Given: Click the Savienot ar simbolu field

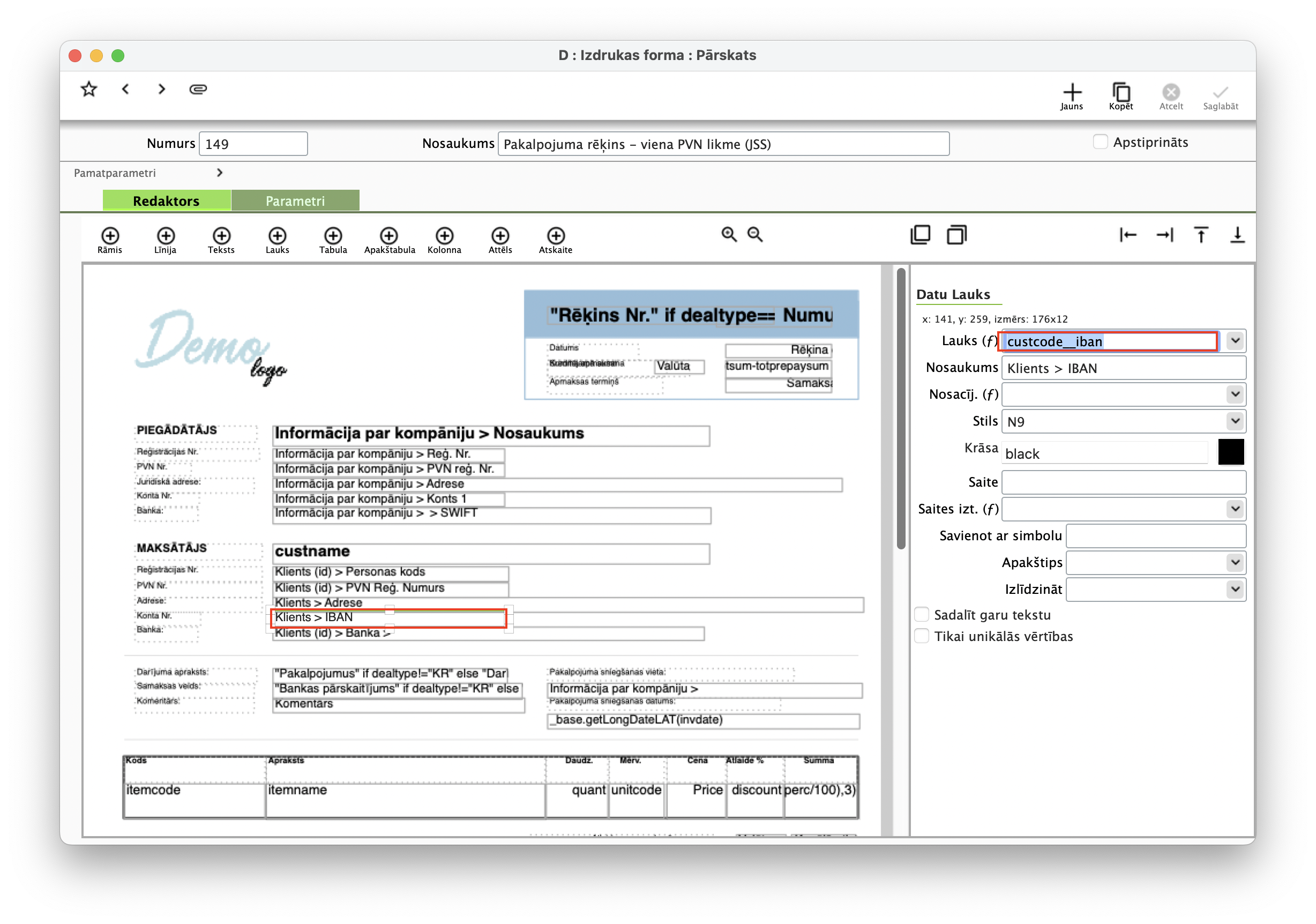Looking at the screenshot, I should (1155, 535).
